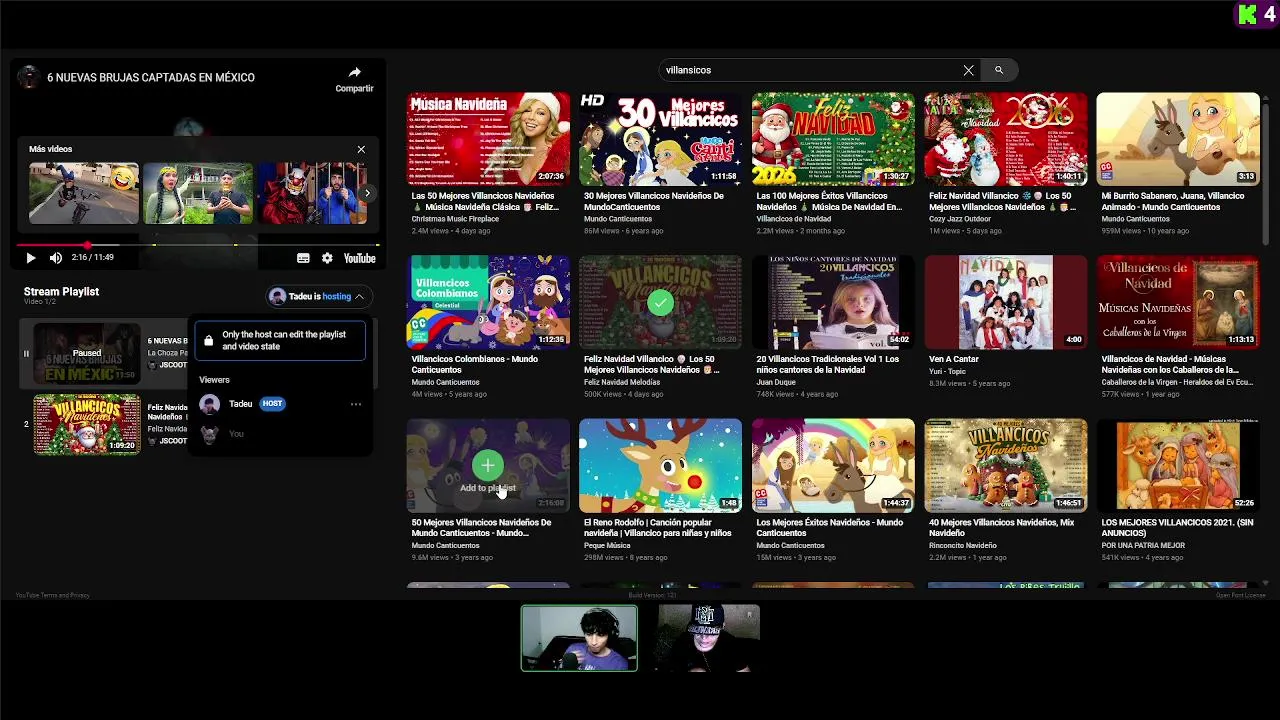This screenshot has width=1280, height=720.
Task: Open 20 Villancicos Tradicionales thumbnail
Action: [833, 302]
